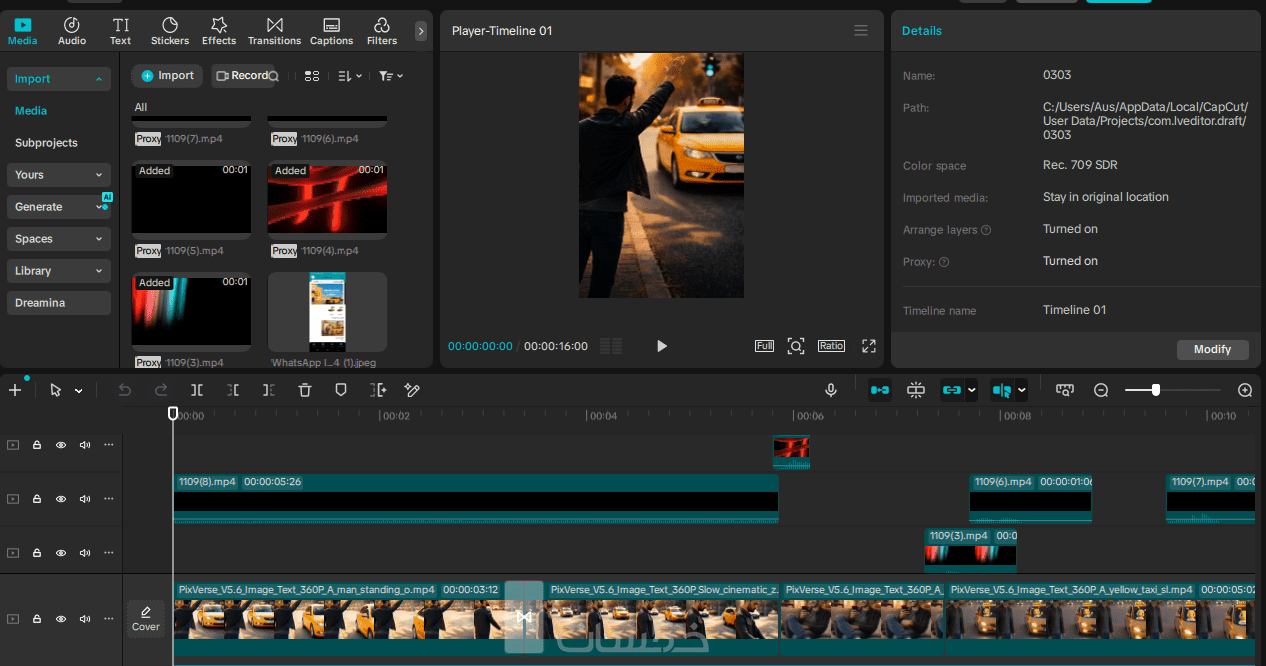Open Dreamina from the sidebar

click(x=58, y=303)
